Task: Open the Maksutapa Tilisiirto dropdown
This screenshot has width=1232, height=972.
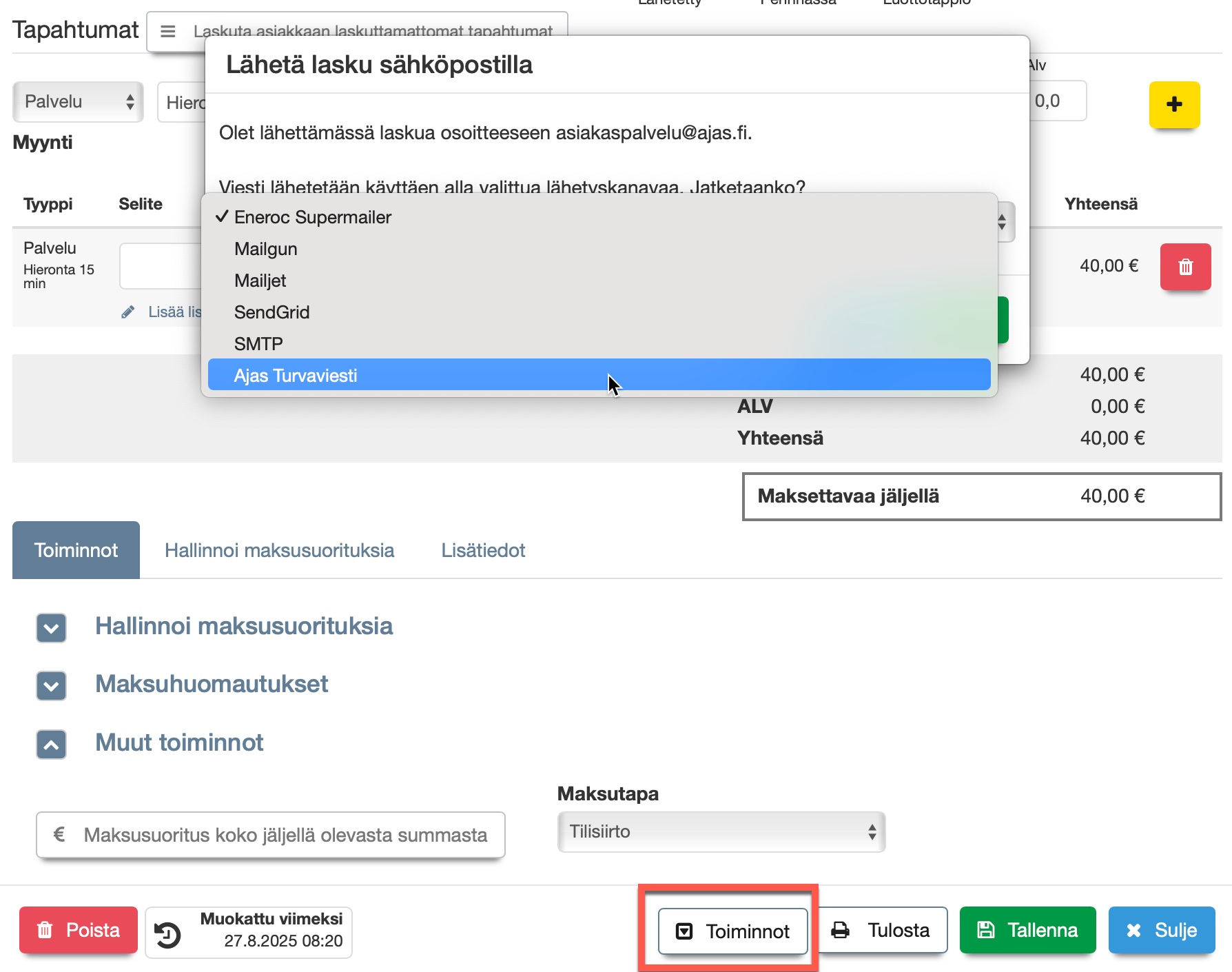Action: pos(721,832)
